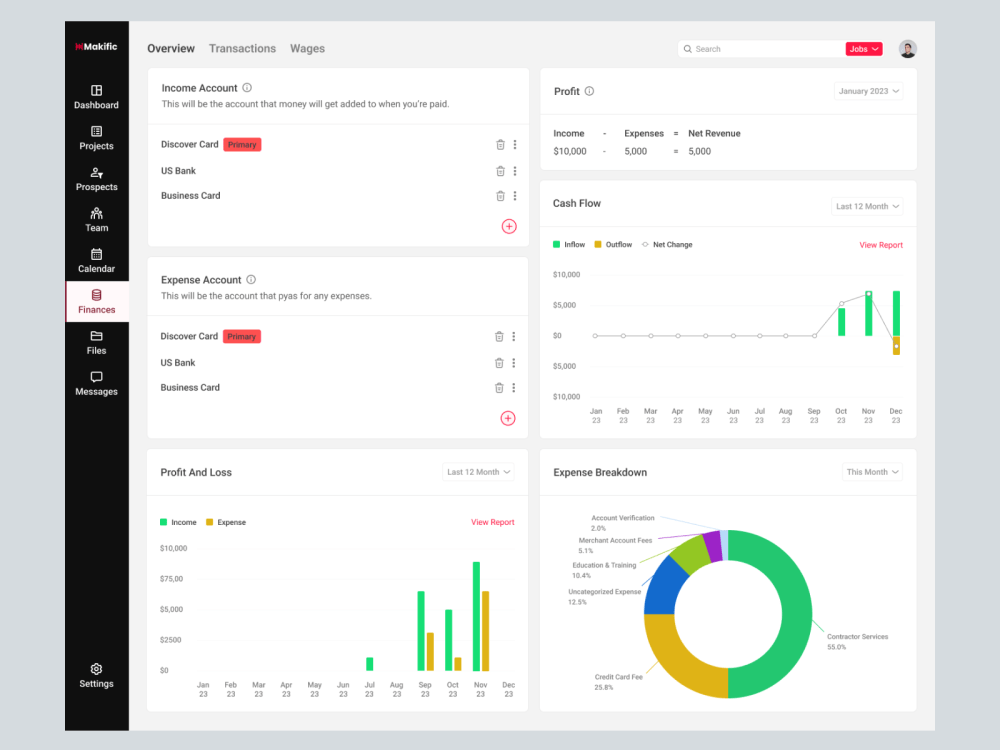Click the Nov 23 income bar in Profit And Loss
The image size is (1000, 750).
[x=476, y=616]
